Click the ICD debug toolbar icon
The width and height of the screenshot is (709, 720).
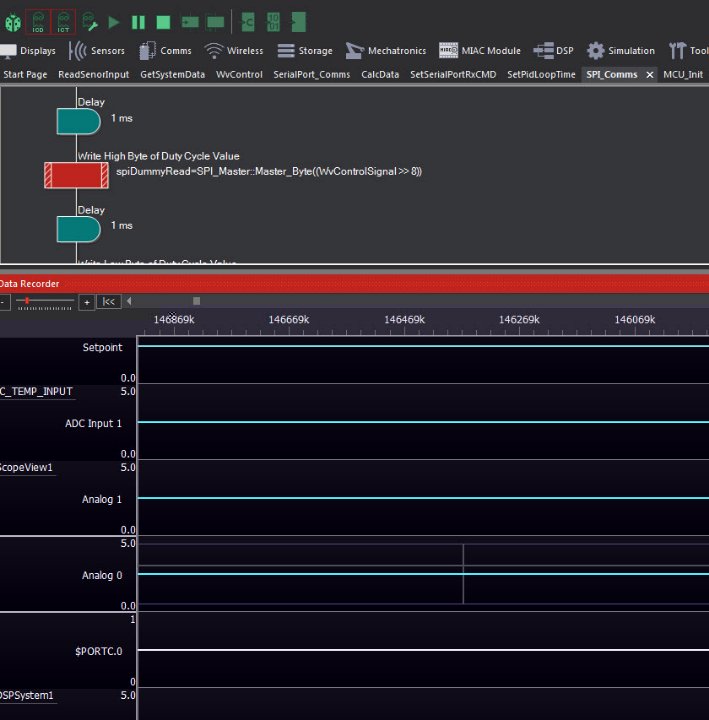pyautogui.click(x=38, y=22)
